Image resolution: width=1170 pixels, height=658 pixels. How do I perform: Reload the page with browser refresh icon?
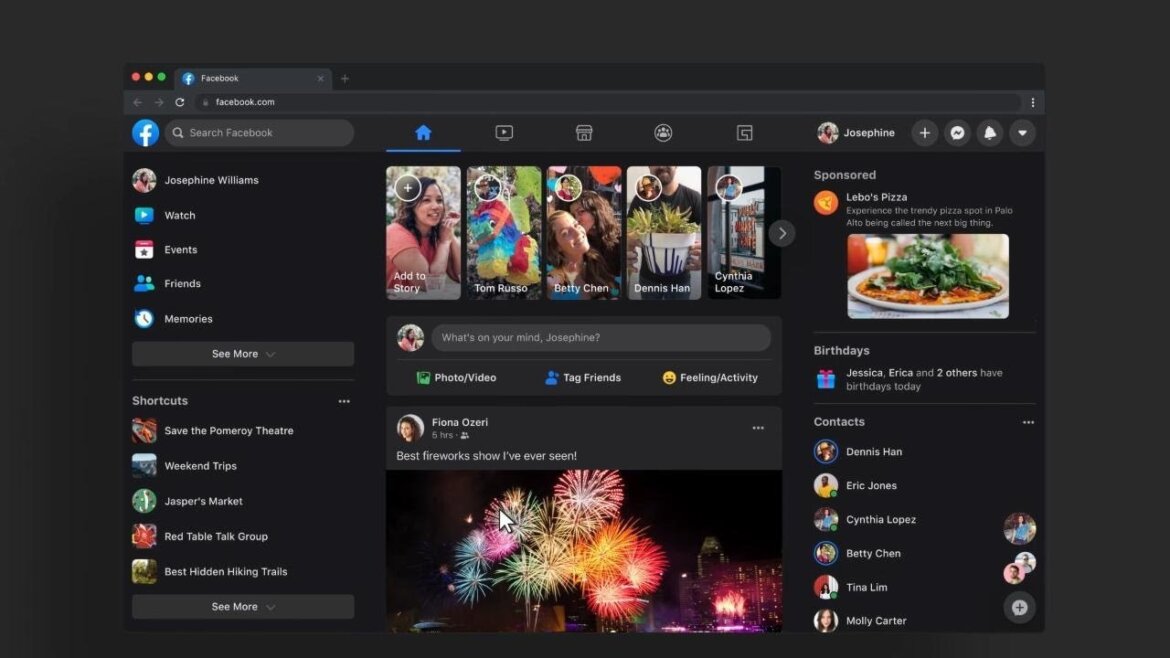(x=180, y=102)
